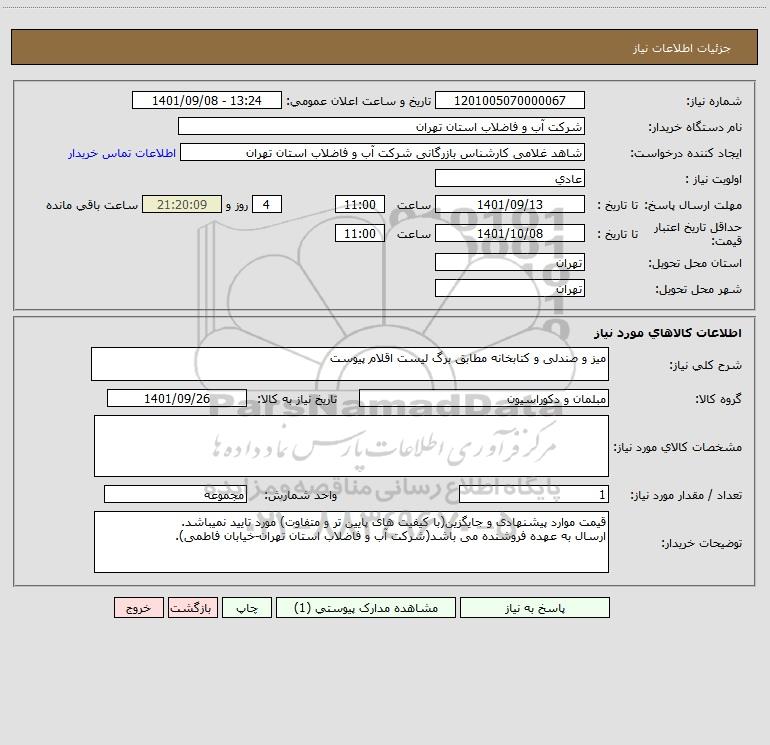Click price validity date 1401/10/08
The height and width of the screenshot is (745, 770).
510,233
